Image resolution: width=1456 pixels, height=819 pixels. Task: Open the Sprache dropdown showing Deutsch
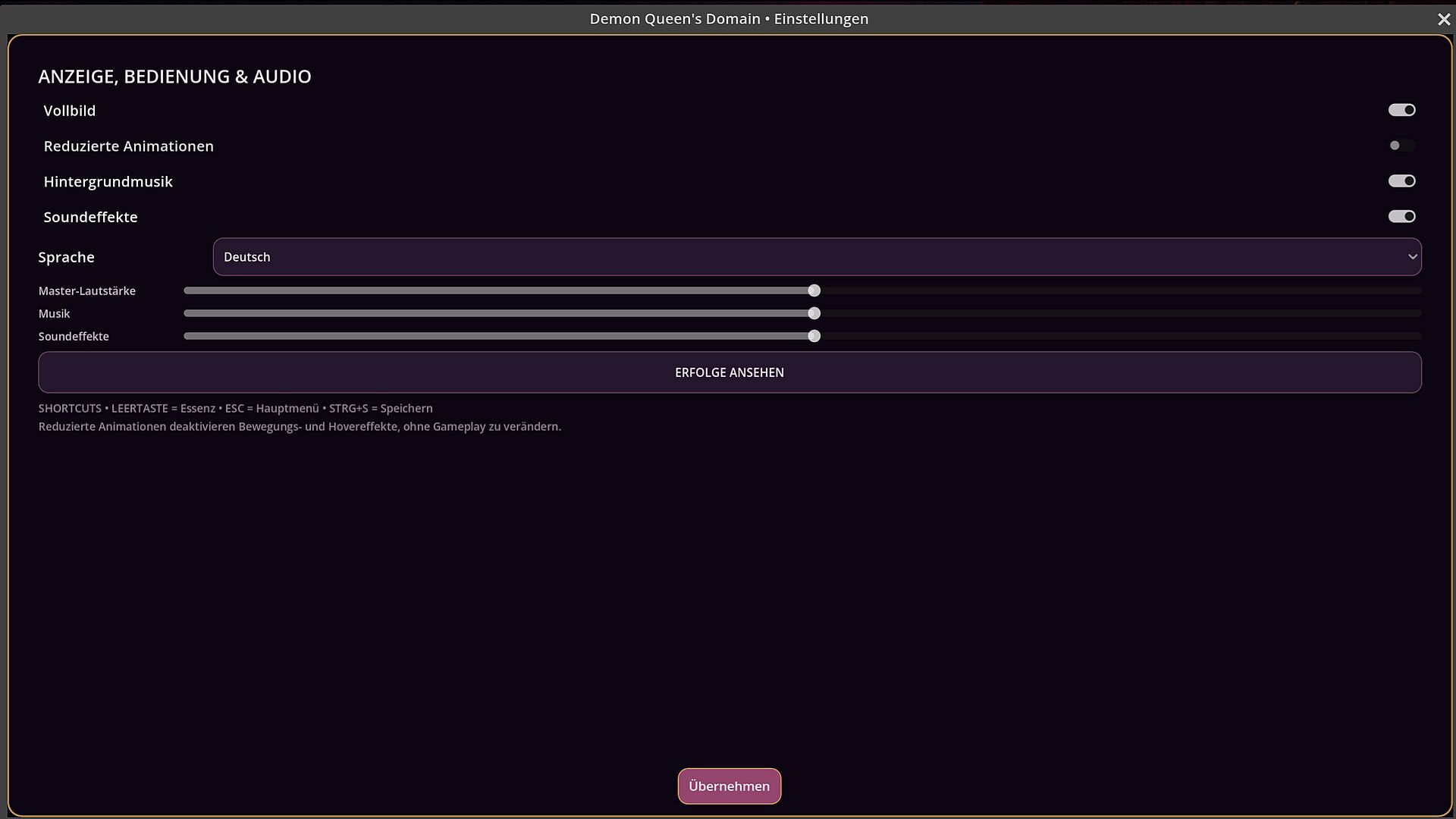click(x=817, y=257)
